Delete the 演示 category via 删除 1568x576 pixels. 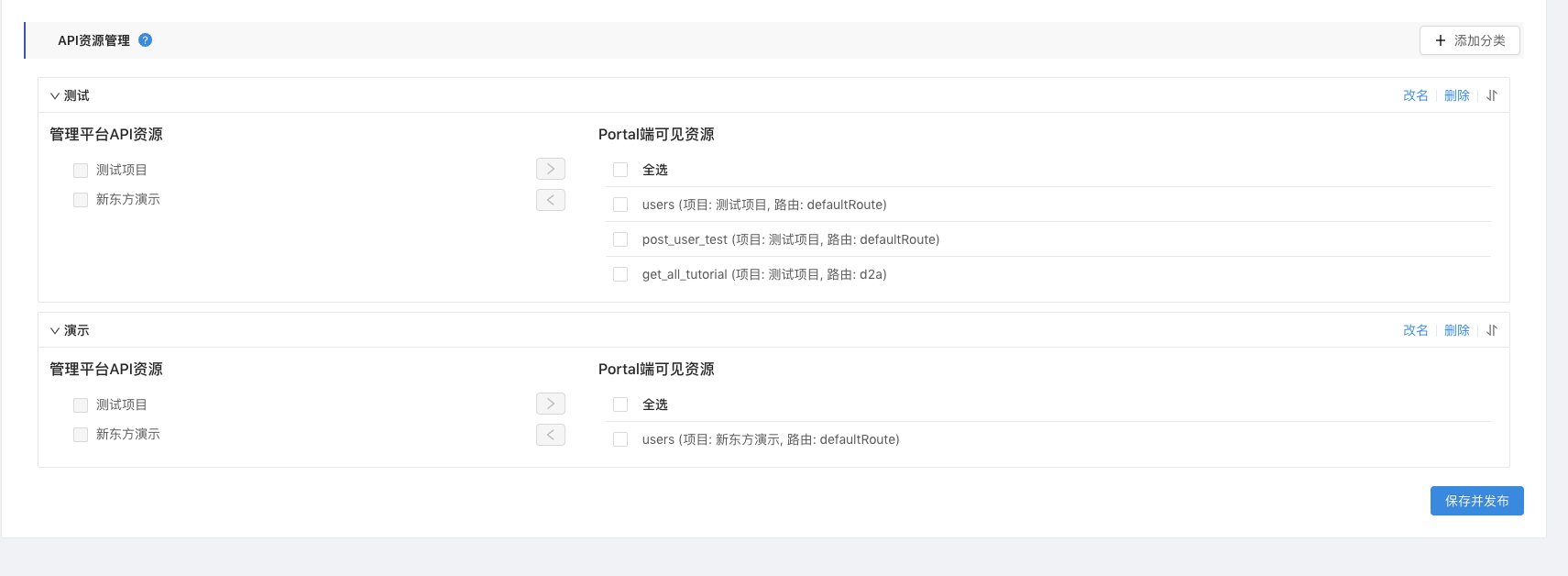pyautogui.click(x=1456, y=330)
